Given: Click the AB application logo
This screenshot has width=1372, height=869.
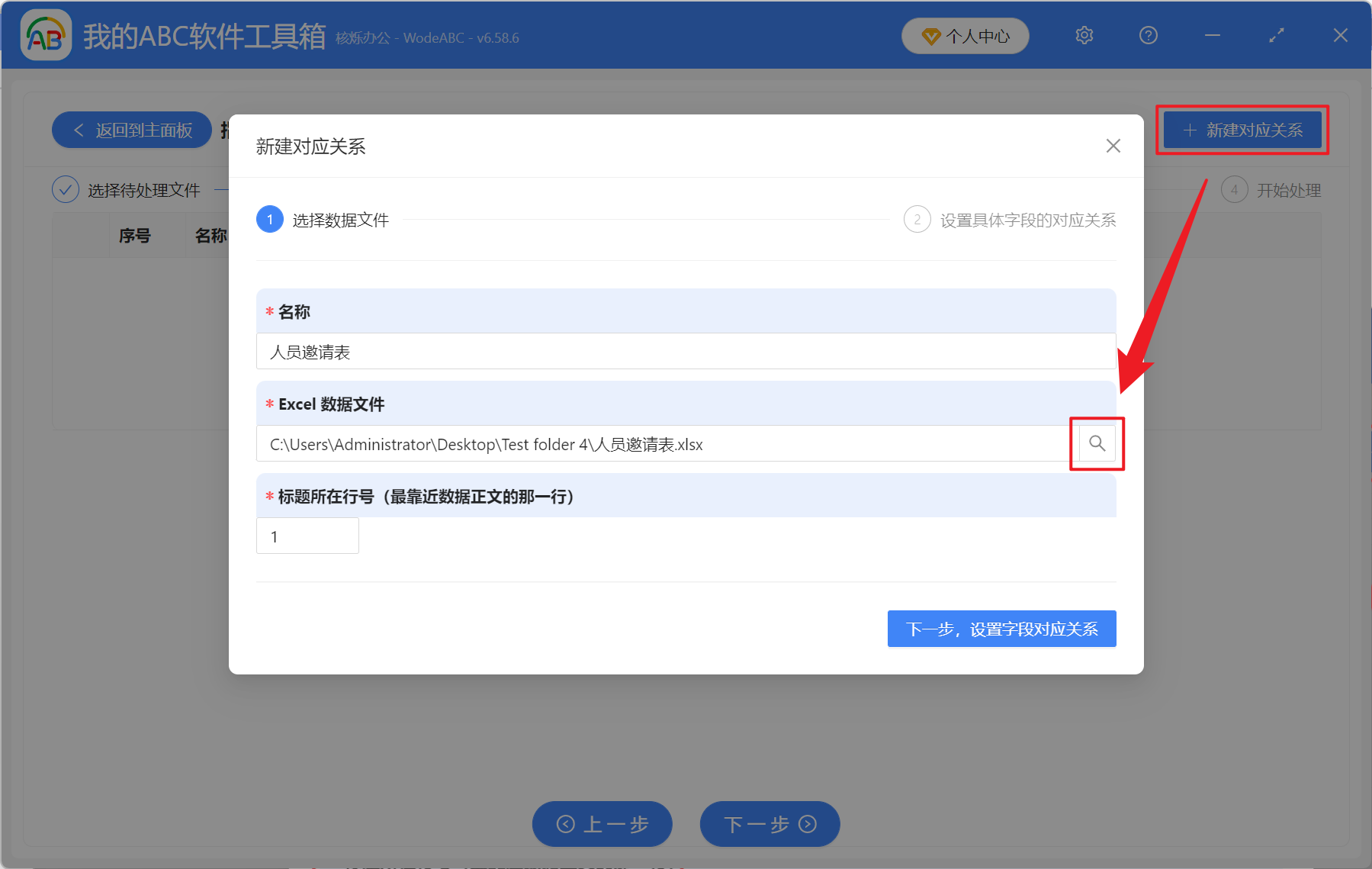Looking at the screenshot, I should tap(45, 35).
